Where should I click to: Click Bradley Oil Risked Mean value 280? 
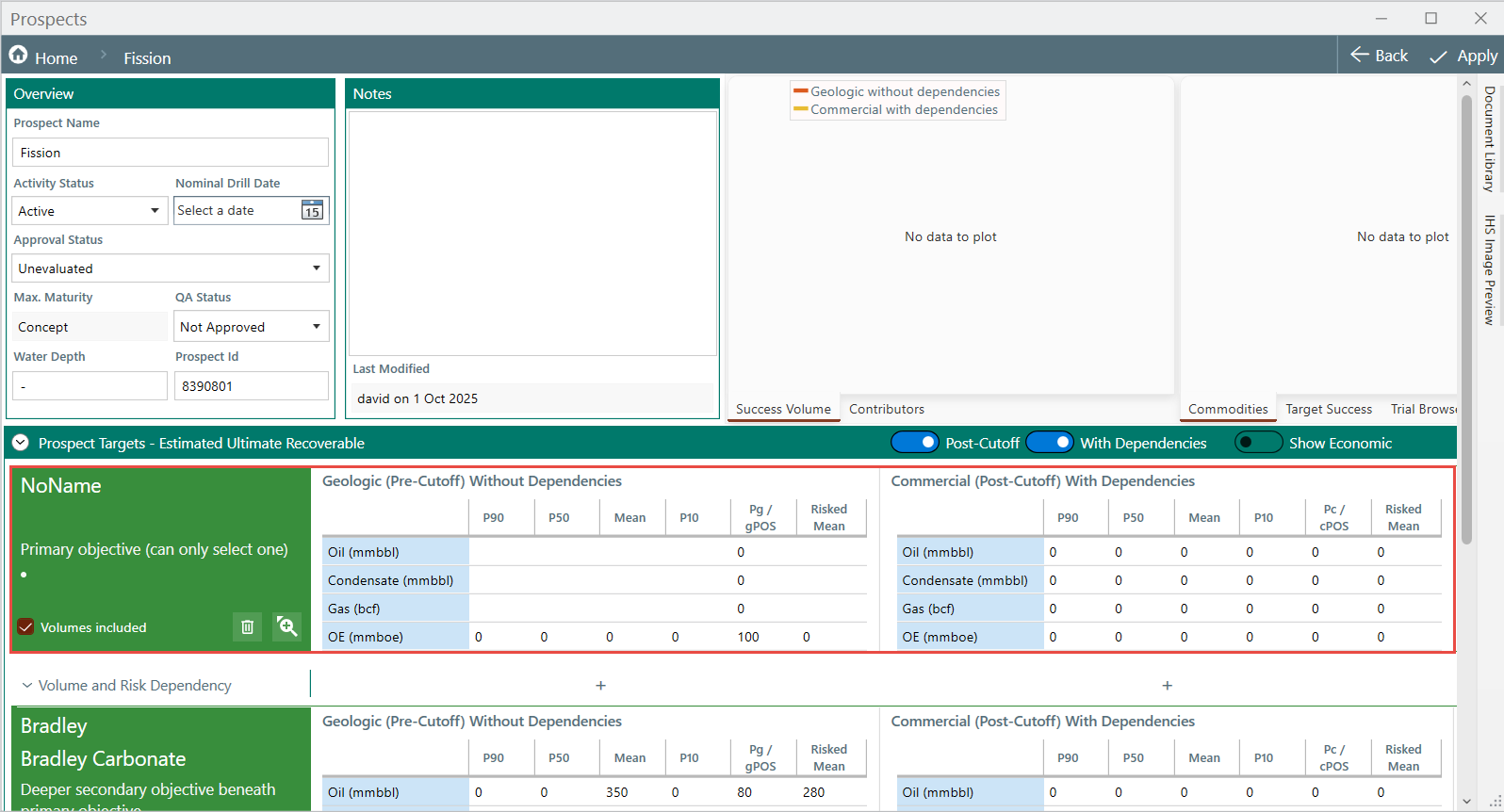(814, 792)
